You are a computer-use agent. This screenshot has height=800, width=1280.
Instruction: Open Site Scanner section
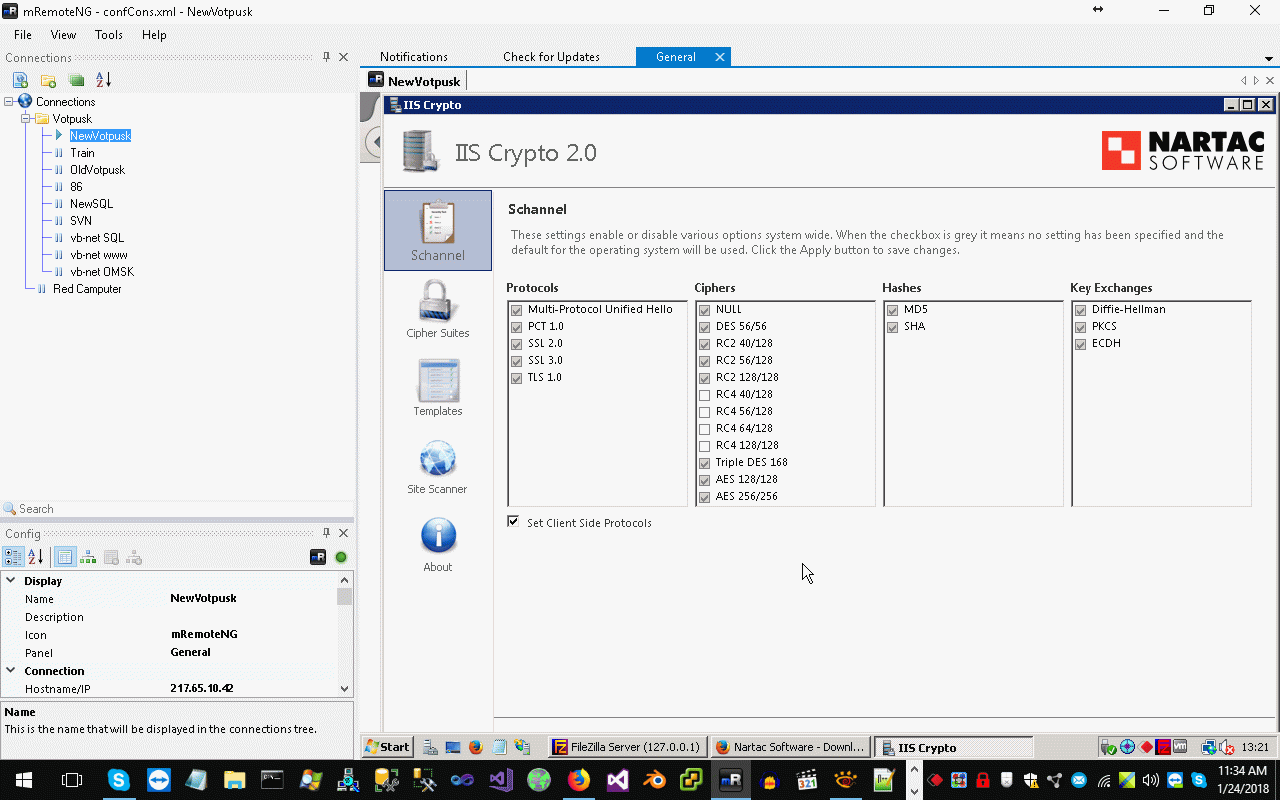(x=438, y=466)
